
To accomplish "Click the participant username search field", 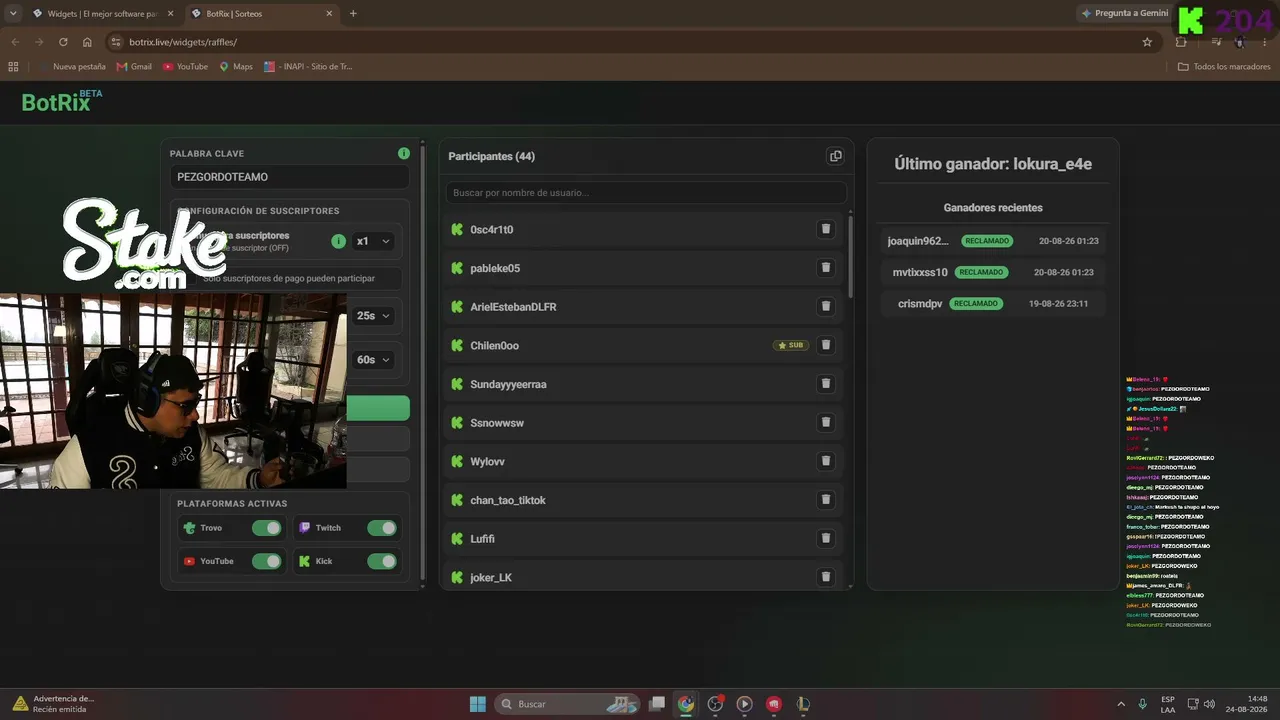I will coord(646,192).
